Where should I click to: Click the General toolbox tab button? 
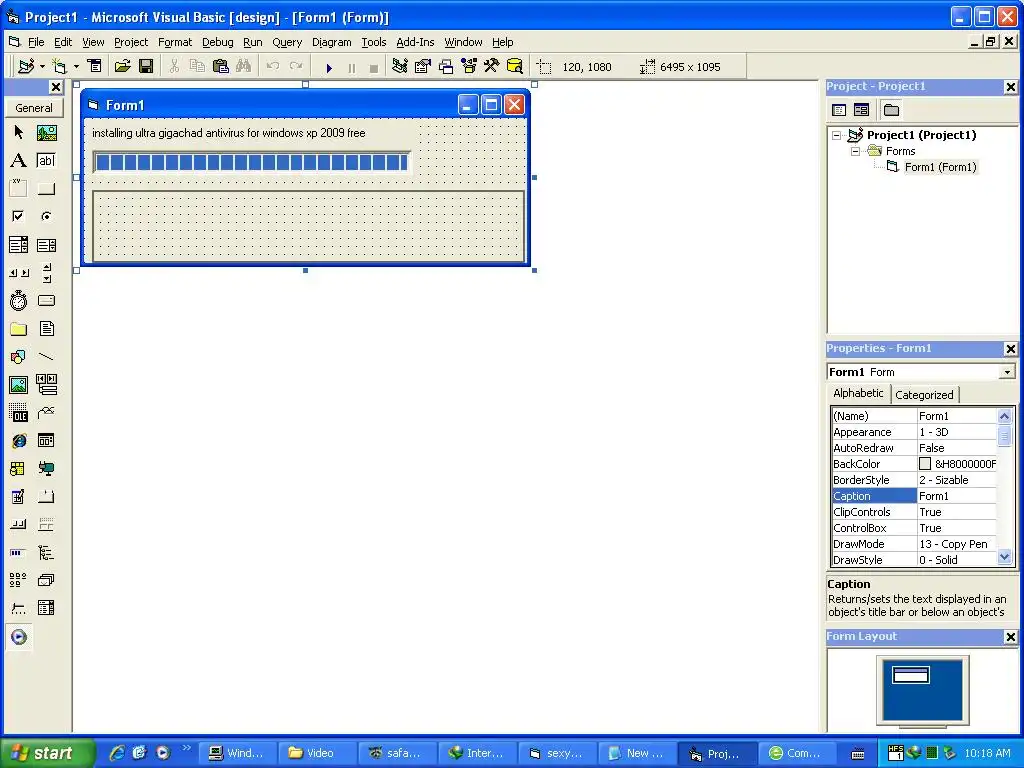pyautogui.click(x=34, y=108)
